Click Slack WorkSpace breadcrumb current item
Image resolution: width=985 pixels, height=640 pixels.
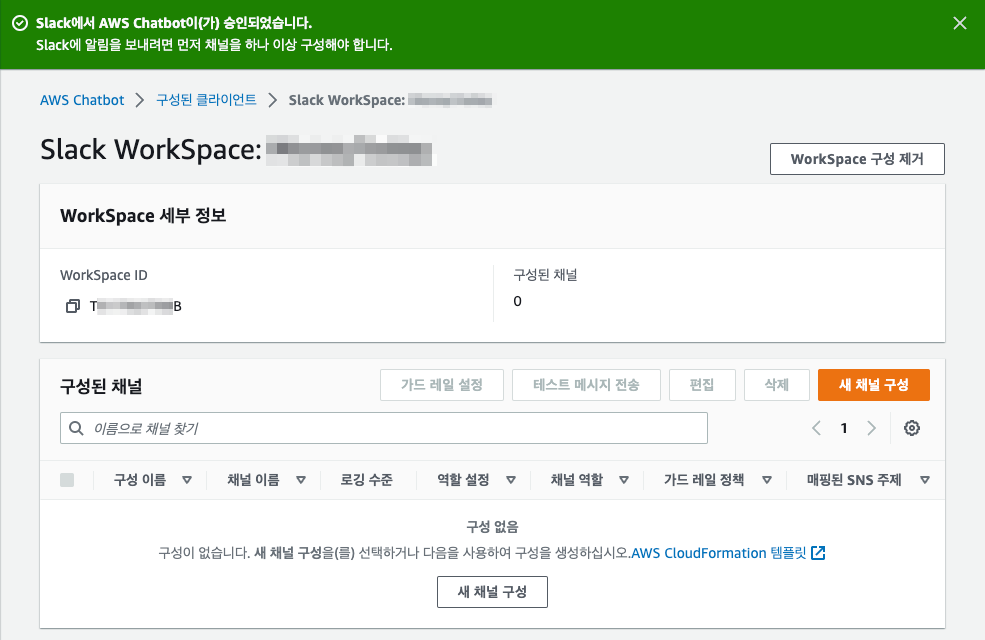[x=390, y=100]
